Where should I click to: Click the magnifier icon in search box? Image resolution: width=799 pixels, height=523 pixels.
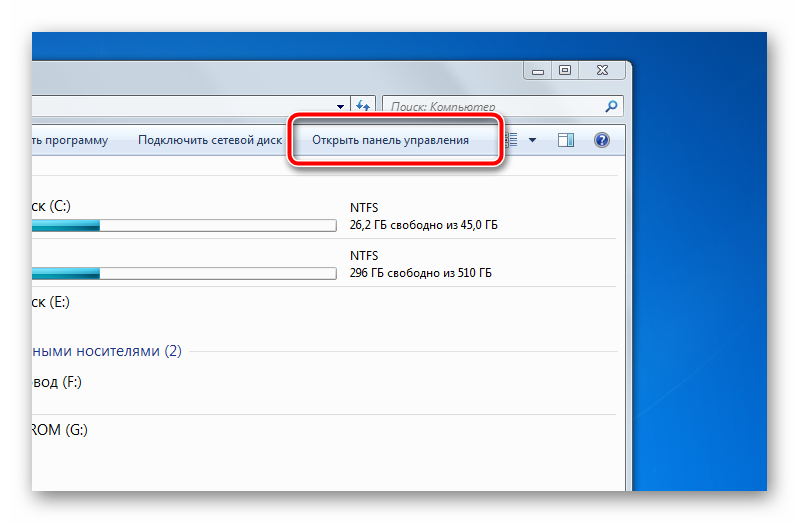[x=611, y=105]
